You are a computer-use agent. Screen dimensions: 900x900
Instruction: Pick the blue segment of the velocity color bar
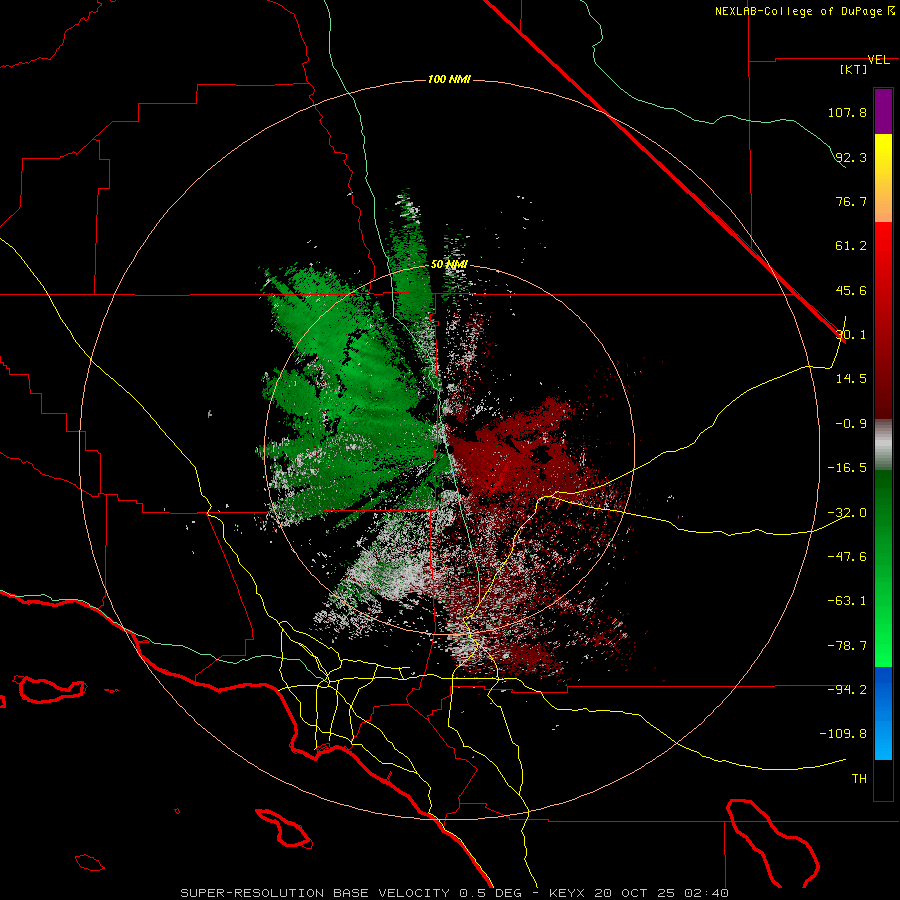coord(883,713)
